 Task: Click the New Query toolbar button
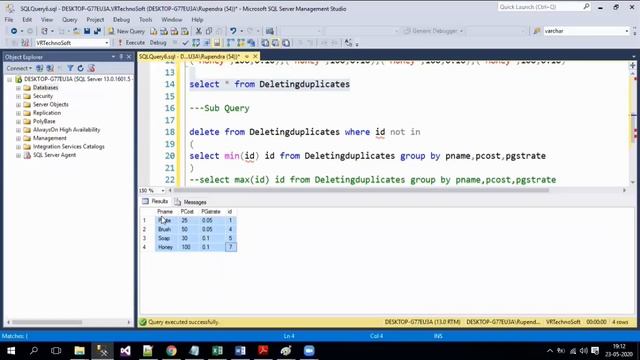pos(126,31)
